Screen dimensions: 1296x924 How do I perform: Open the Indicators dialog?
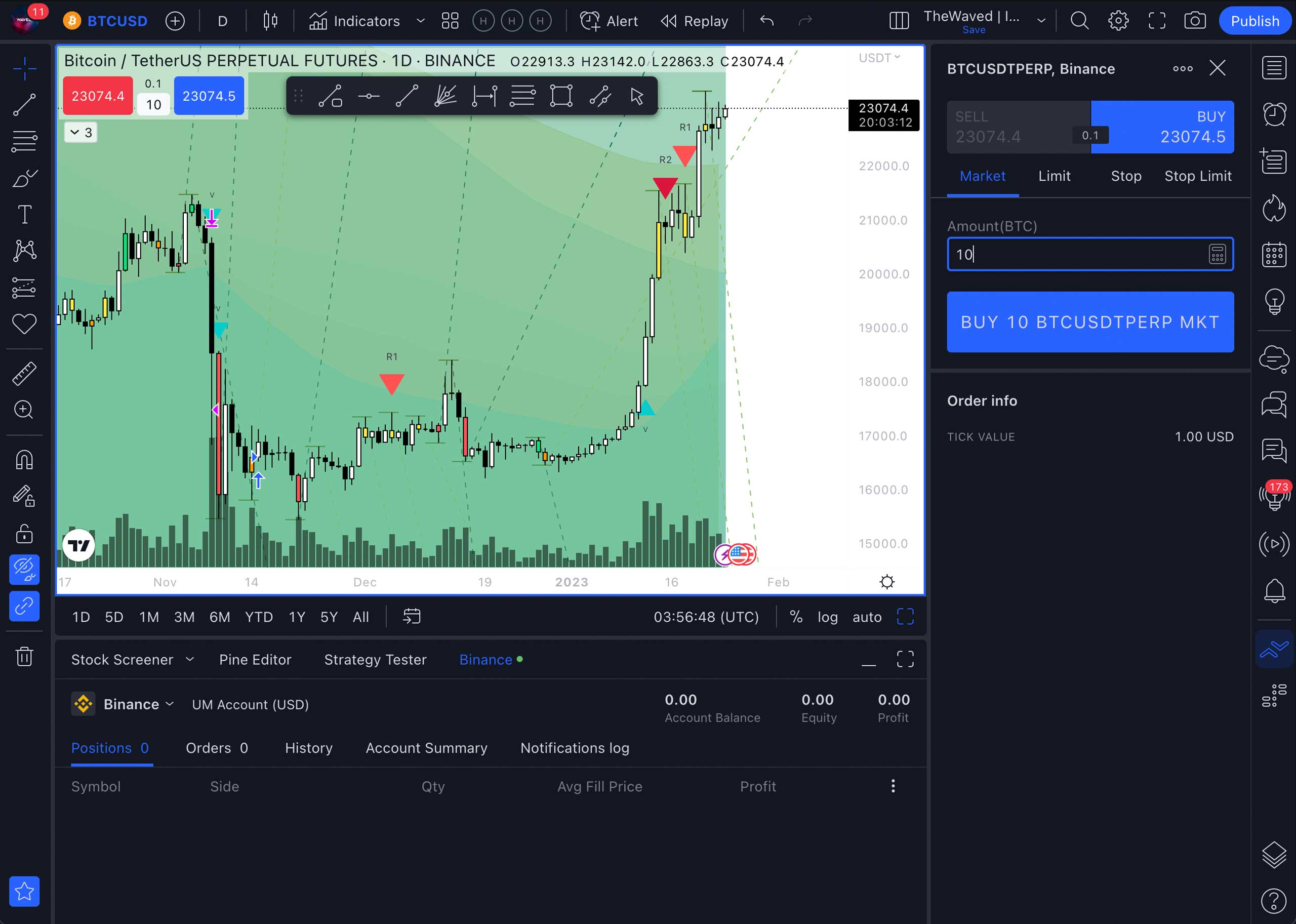[354, 21]
